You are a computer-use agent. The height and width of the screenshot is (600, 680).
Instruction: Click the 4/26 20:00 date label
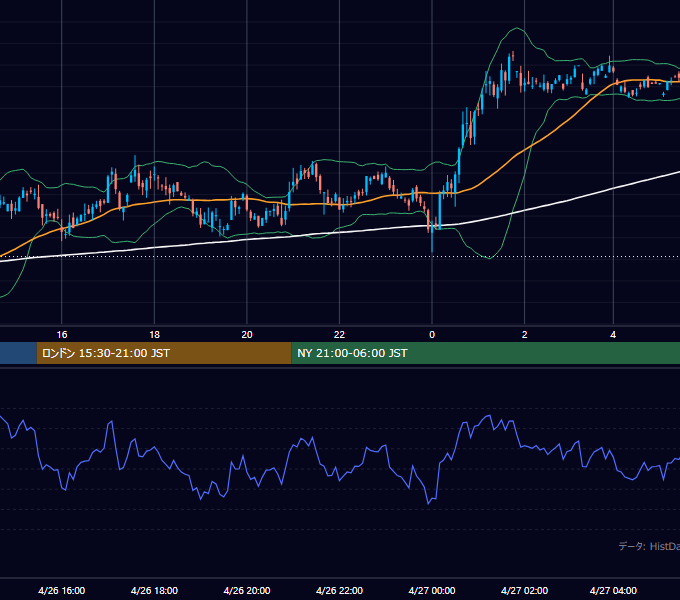247,590
